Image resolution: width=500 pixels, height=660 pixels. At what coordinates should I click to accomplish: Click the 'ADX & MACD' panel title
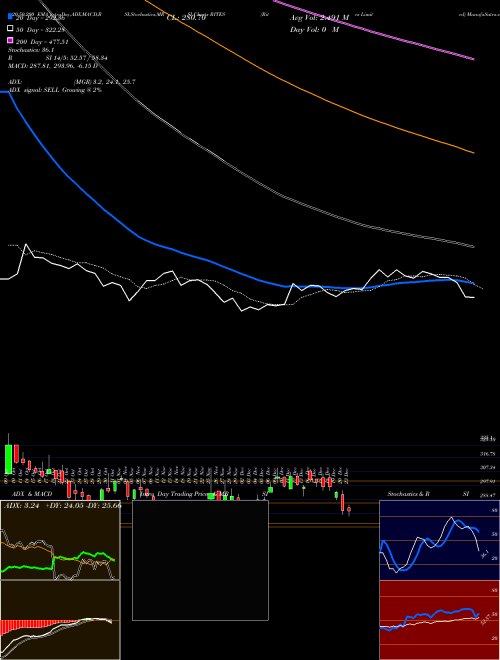(x=32, y=494)
